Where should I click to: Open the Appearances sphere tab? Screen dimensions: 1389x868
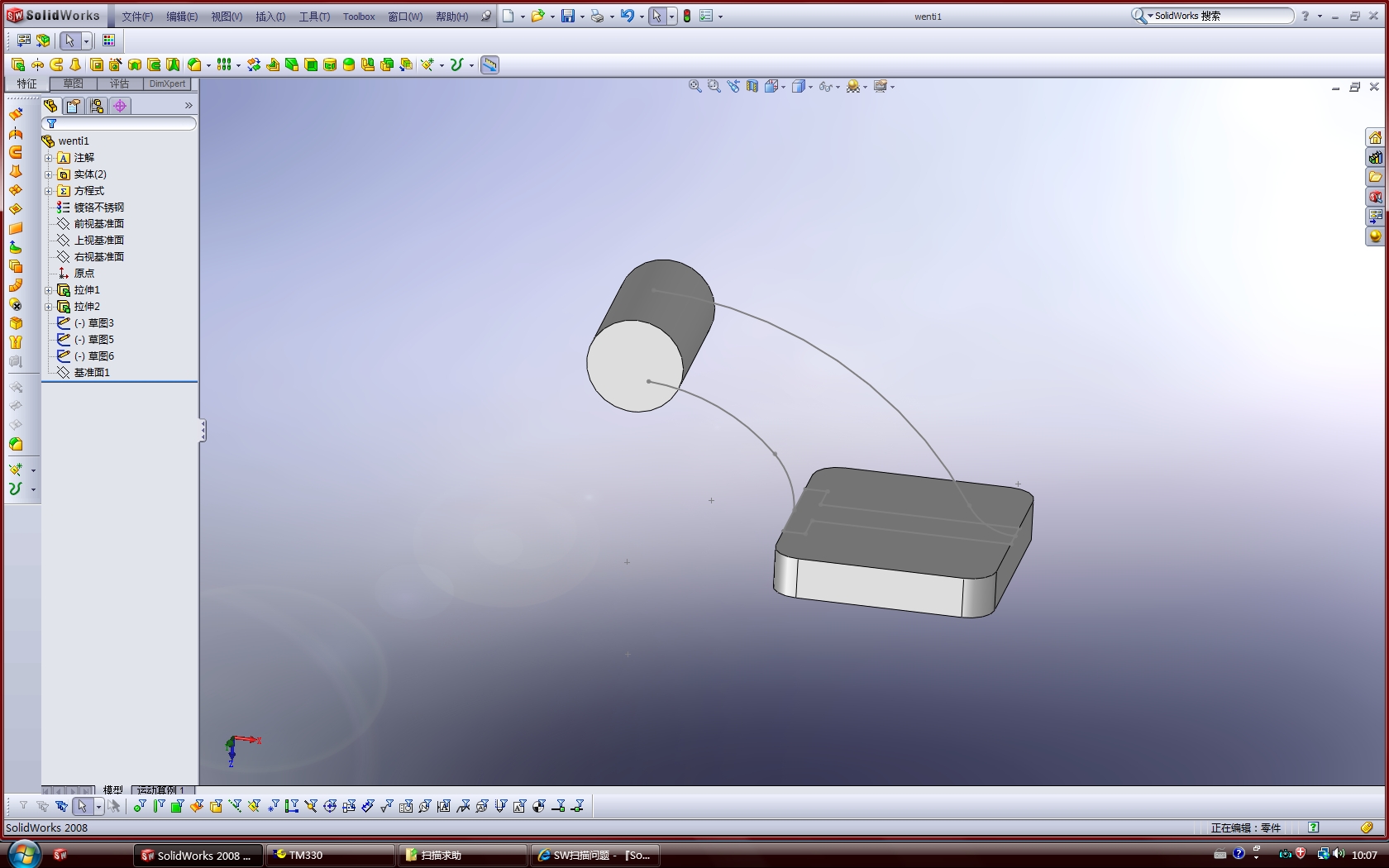point(1375,236)
